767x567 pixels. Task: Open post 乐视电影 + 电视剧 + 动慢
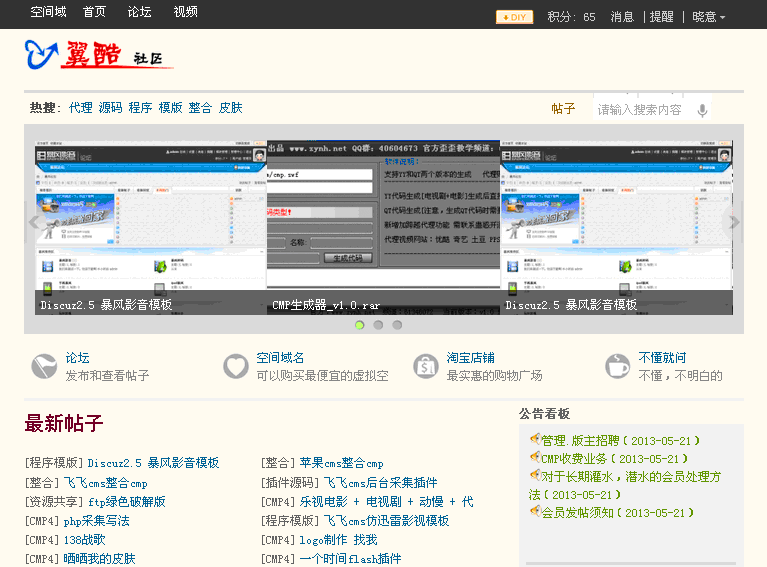coord(386,502)
